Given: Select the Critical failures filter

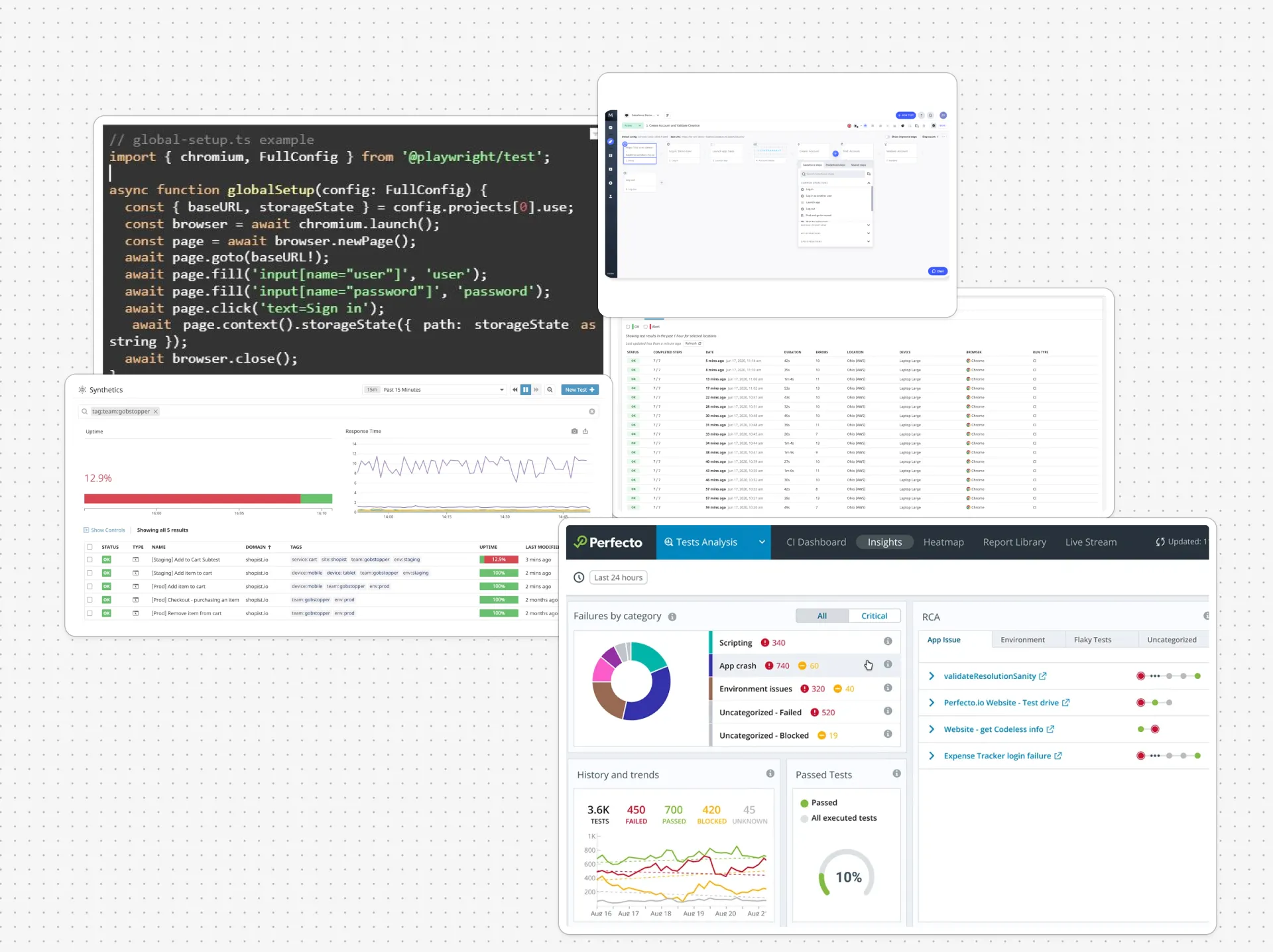Looking at the screenshot, I should [x=874, y=616].
